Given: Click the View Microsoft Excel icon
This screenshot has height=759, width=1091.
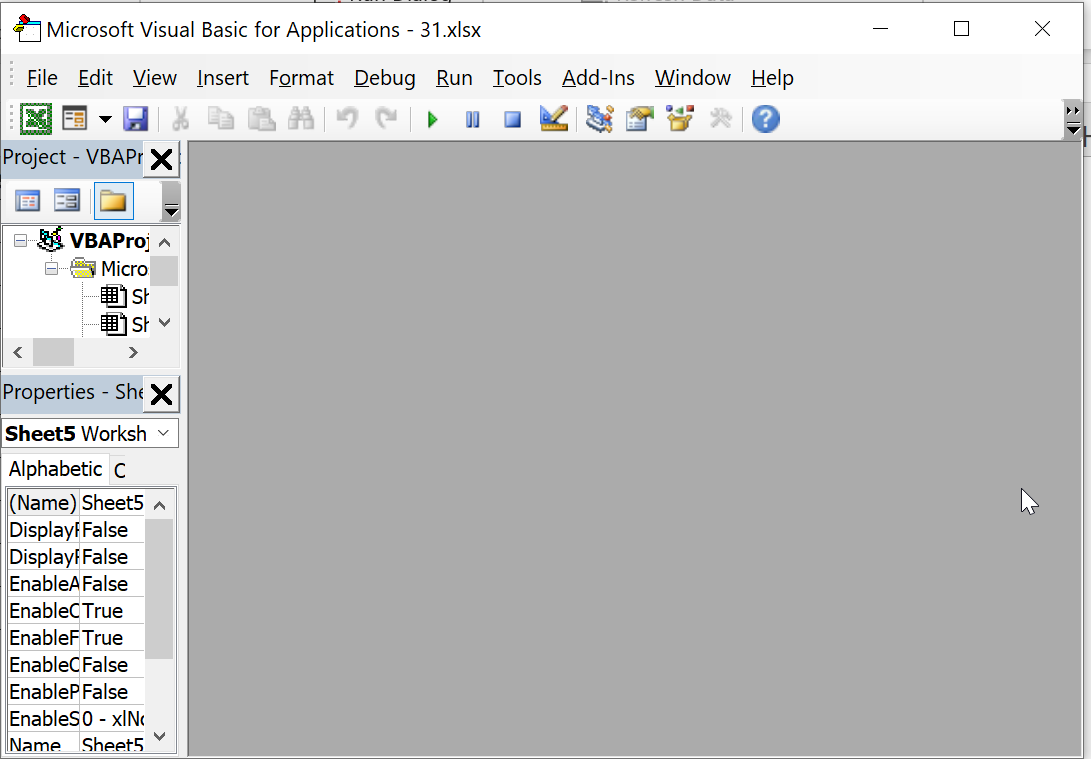Looking at the screenshot, I should coord(35,119).
